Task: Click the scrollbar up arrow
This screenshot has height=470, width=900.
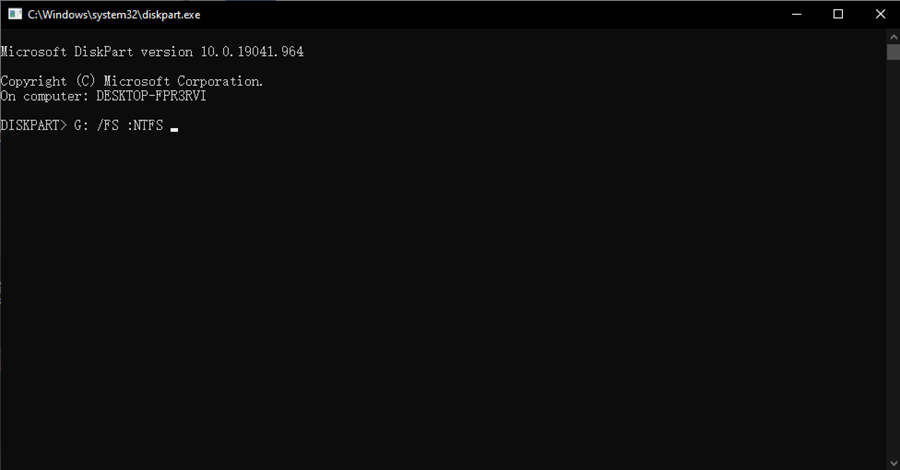Action: (x=893, y=37)
